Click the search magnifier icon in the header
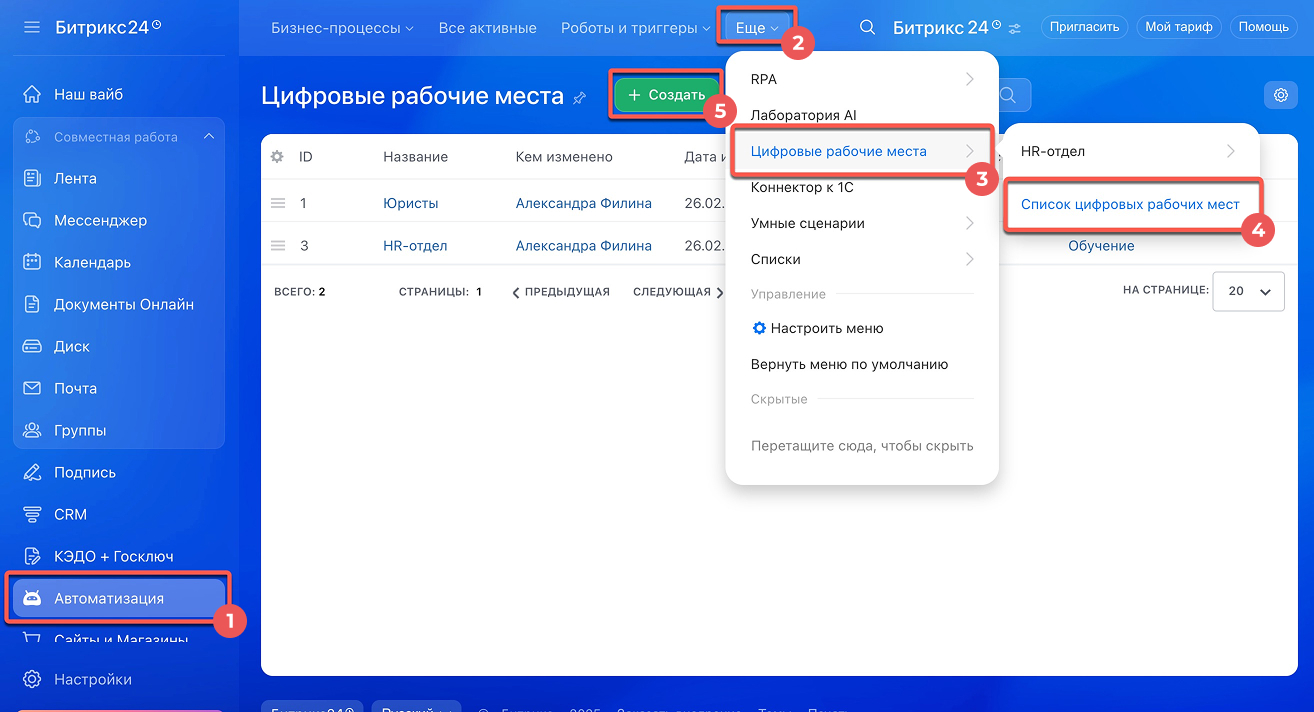This screenshot has width=1314, height=712. 868,28
